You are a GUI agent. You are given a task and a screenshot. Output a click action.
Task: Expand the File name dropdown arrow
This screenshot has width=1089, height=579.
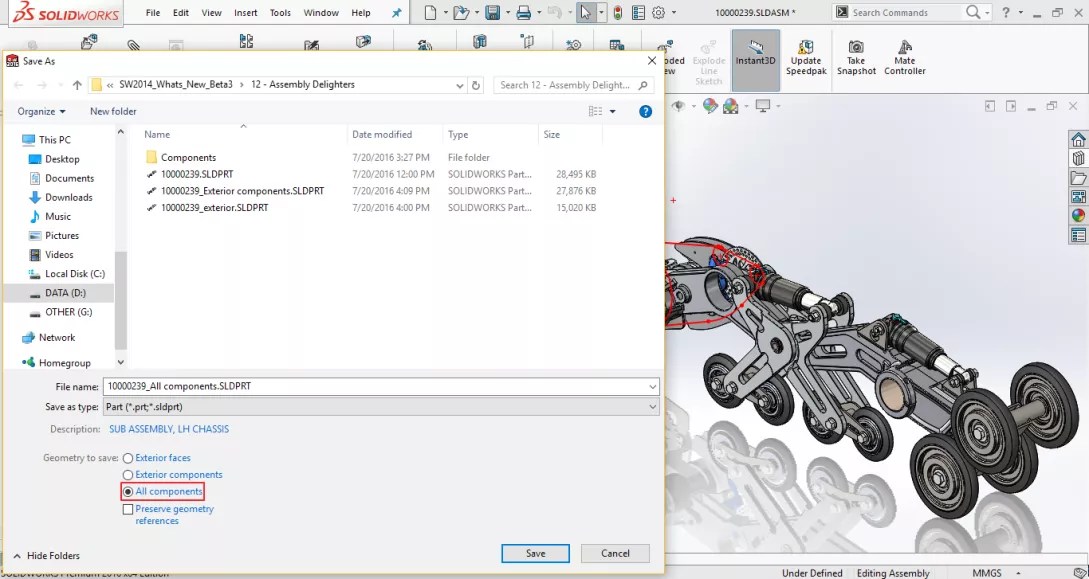pyautogui.click(x=652, y=386)
